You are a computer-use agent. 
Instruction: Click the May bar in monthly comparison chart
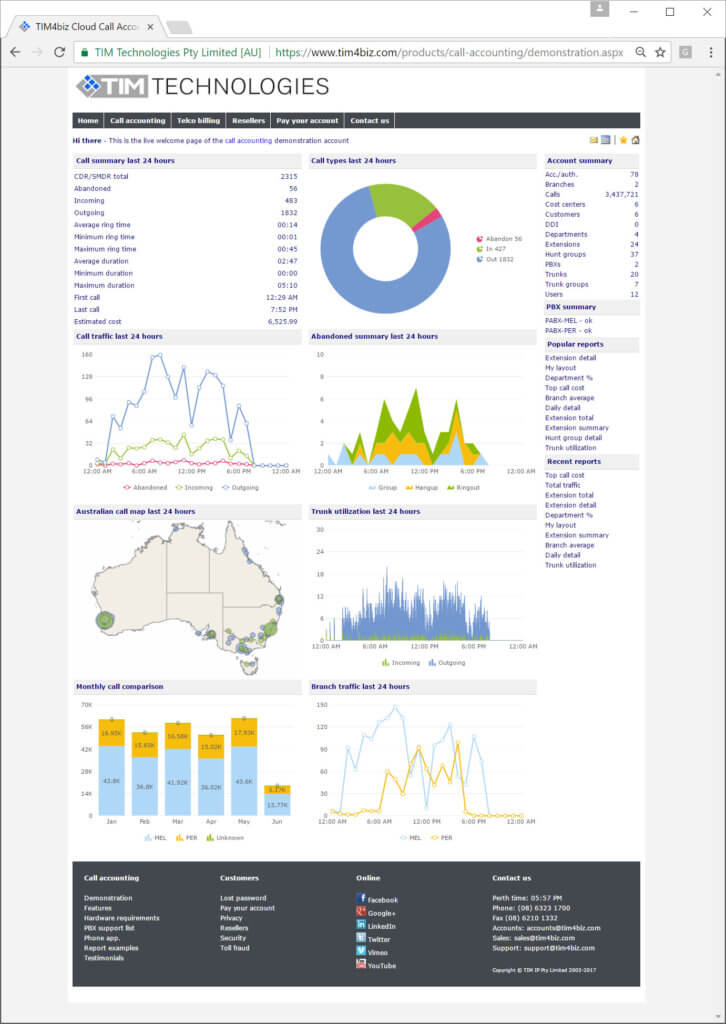pos(244,767)
